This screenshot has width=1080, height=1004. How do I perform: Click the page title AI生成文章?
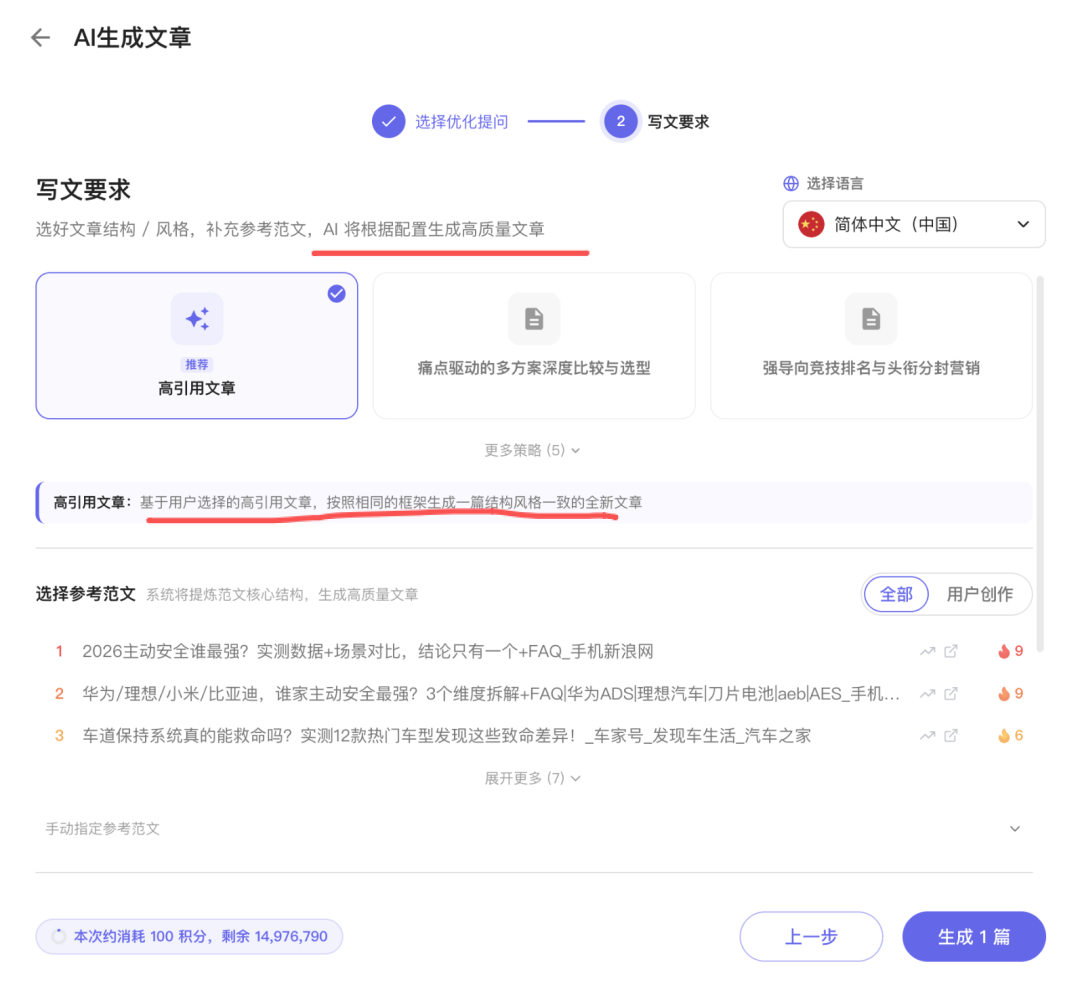[132, 37]
